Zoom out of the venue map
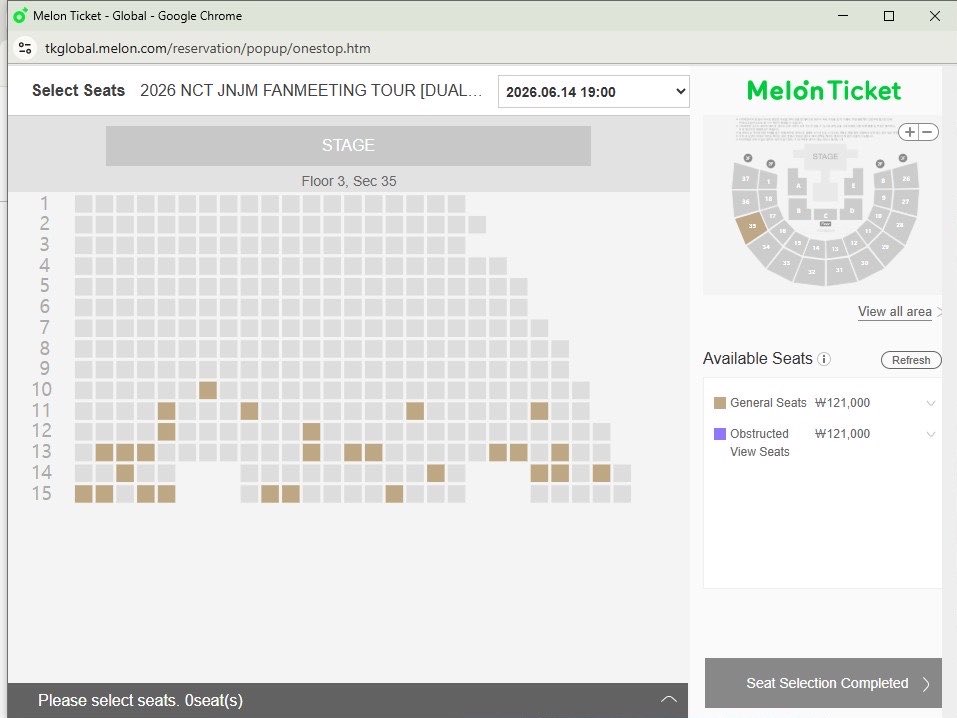 928,132
